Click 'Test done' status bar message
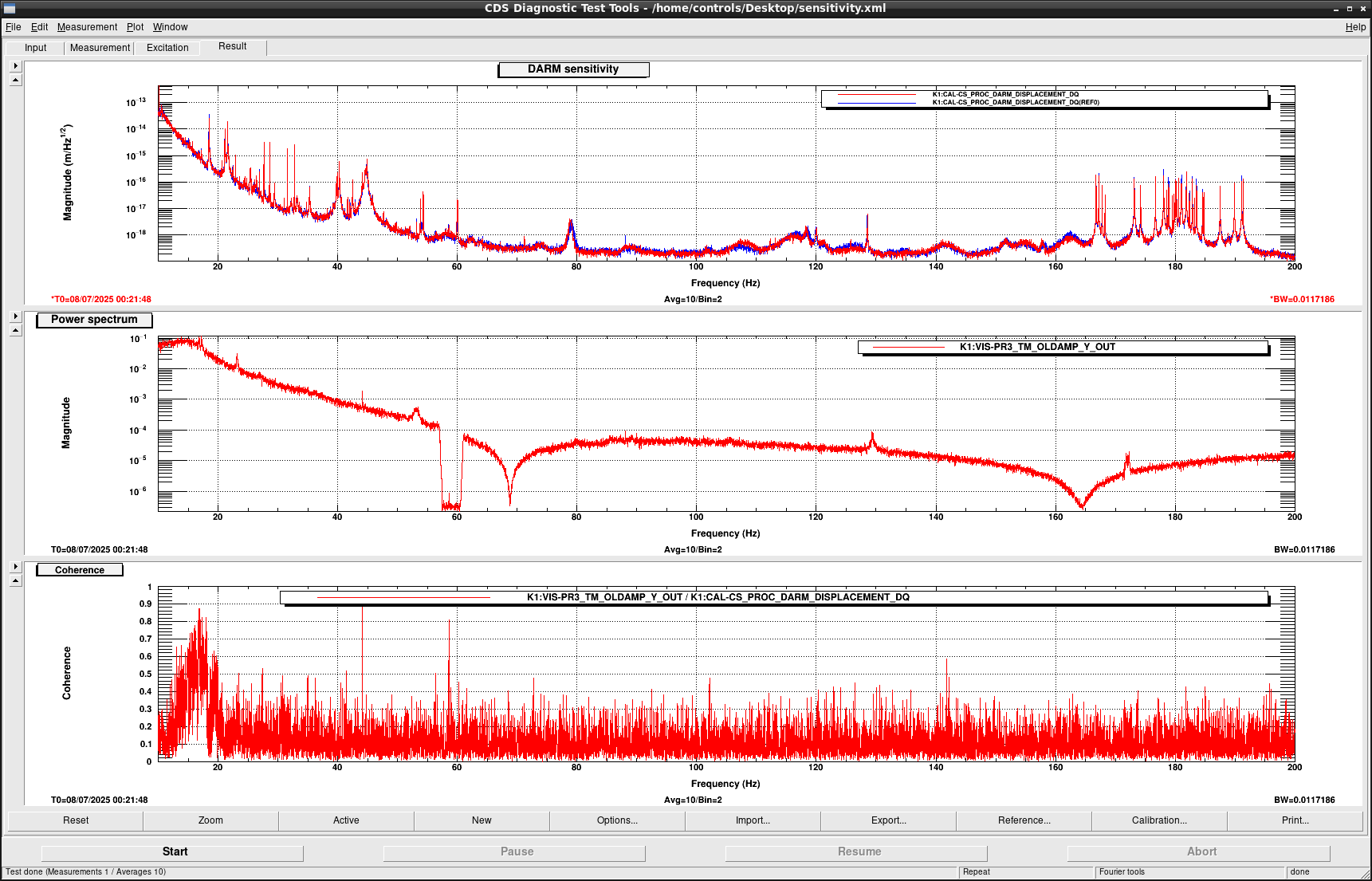 click(86, 872)
